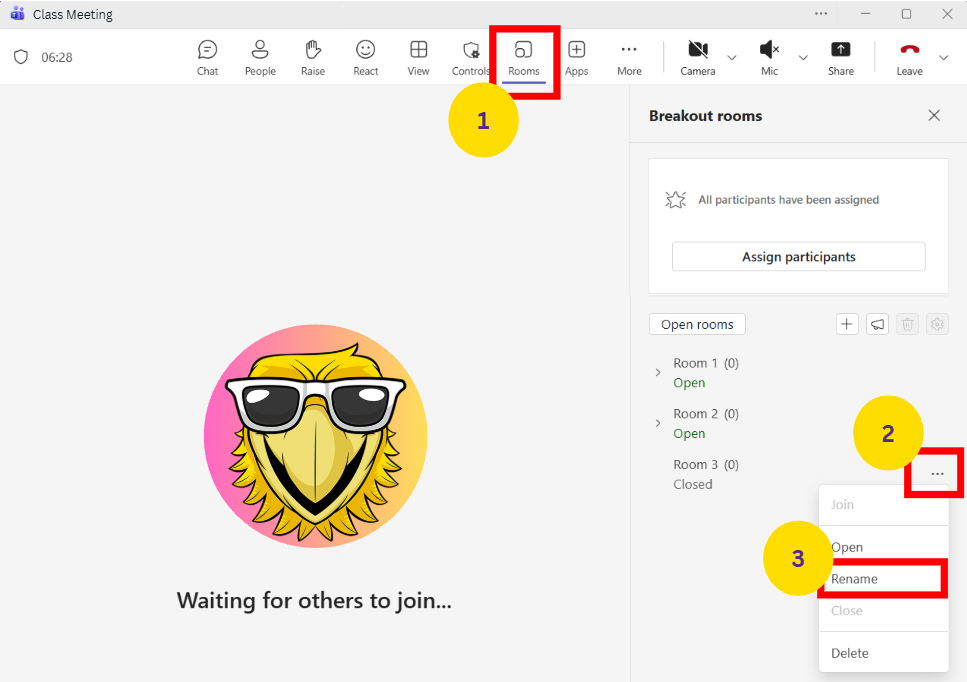
Task: Choose Delete in the room menu
Action: tap(850, 653)
